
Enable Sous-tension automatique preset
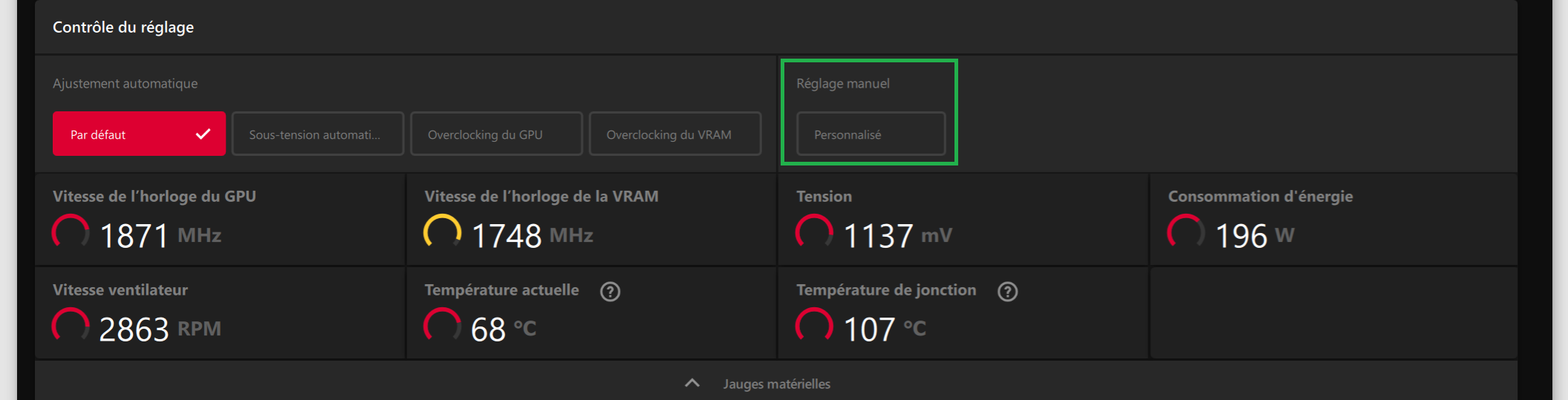pos(318,134)
